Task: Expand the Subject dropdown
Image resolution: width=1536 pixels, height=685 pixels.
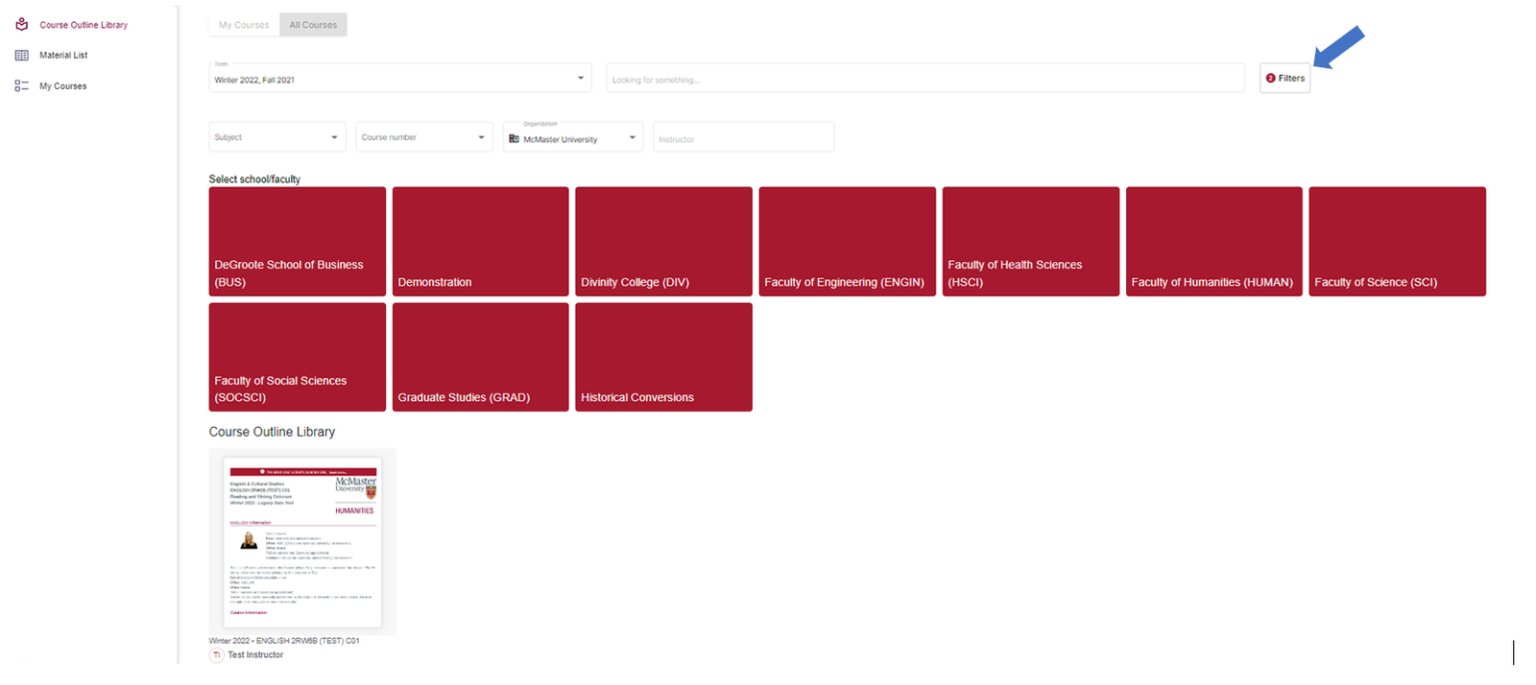Action: coord(277,137)
